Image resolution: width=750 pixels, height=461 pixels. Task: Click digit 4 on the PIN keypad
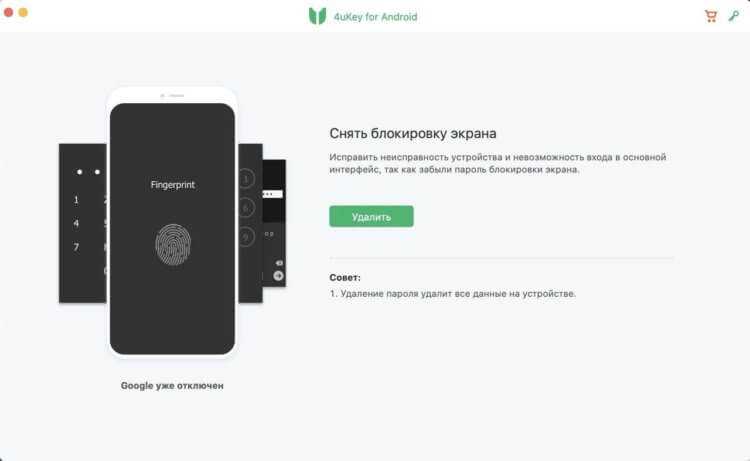76,223
